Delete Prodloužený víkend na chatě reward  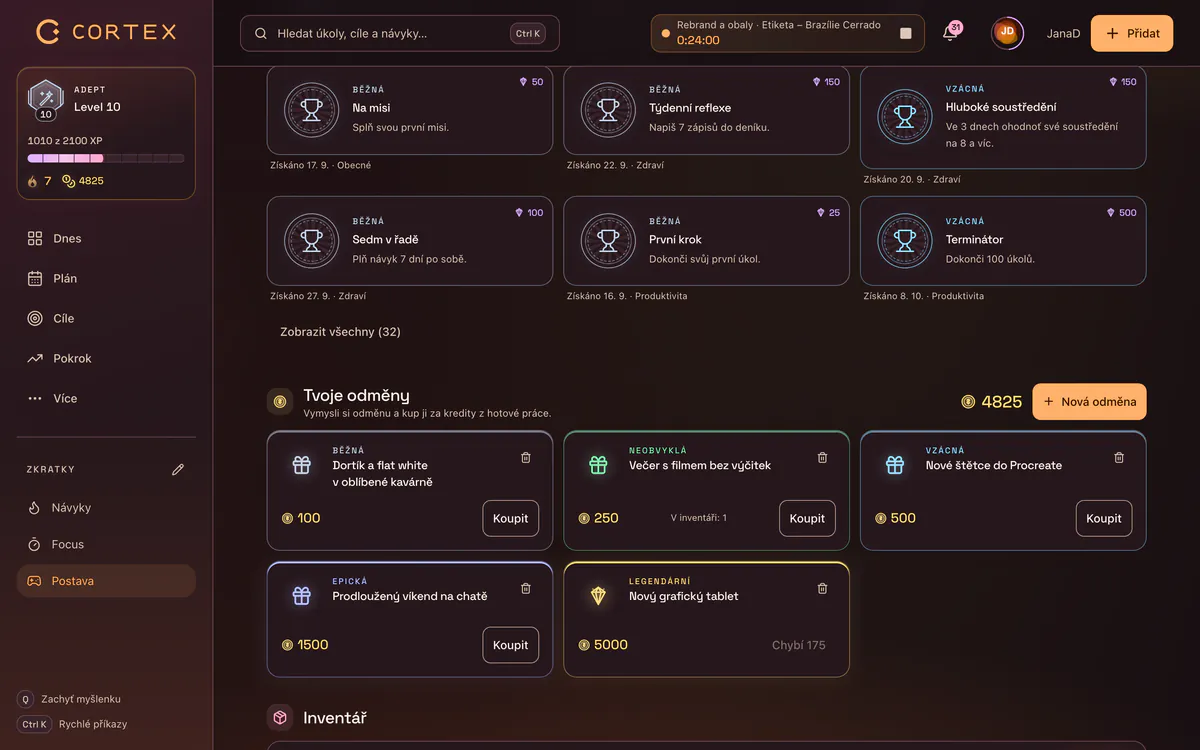(x=526, y=588)
